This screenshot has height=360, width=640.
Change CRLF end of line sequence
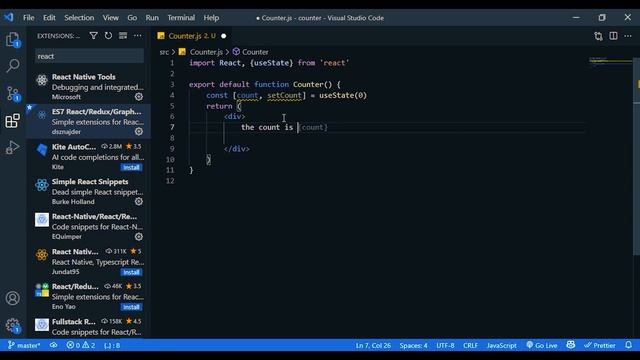point(470,345)
